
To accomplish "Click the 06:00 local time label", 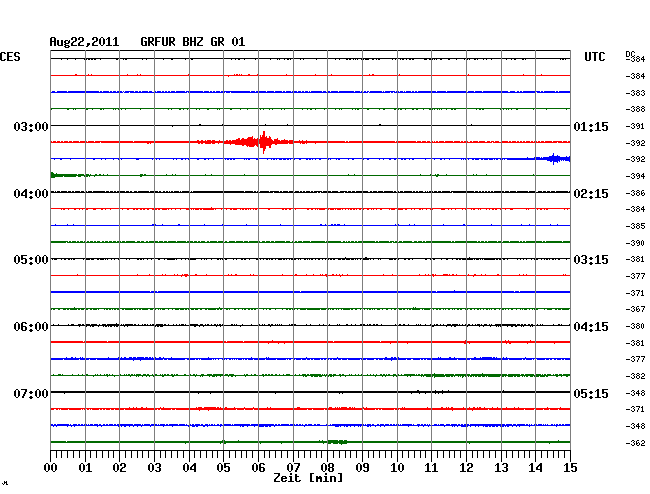I will click(x=31, y=327).
